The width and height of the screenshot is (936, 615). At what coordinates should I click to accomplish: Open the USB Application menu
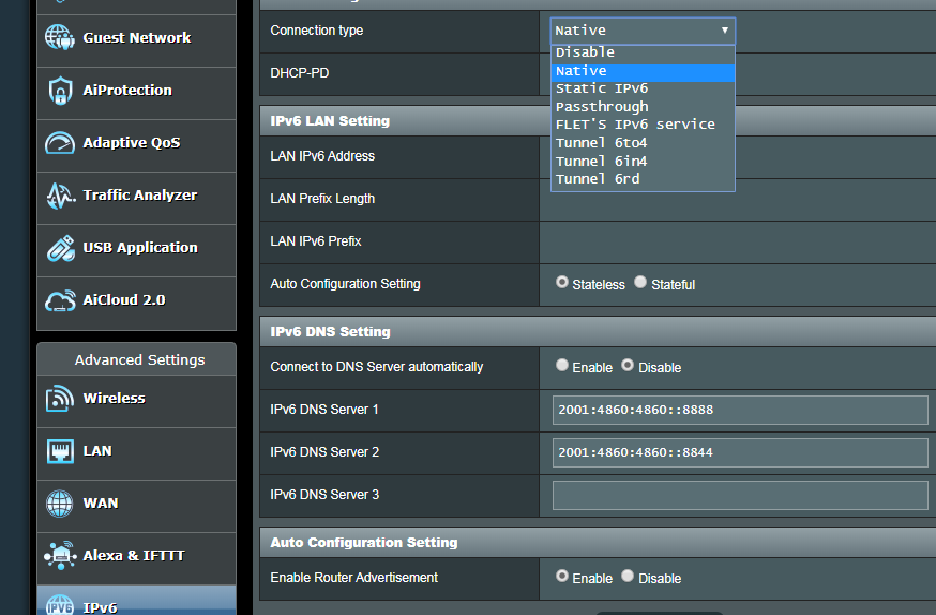(x=137, y=248)
